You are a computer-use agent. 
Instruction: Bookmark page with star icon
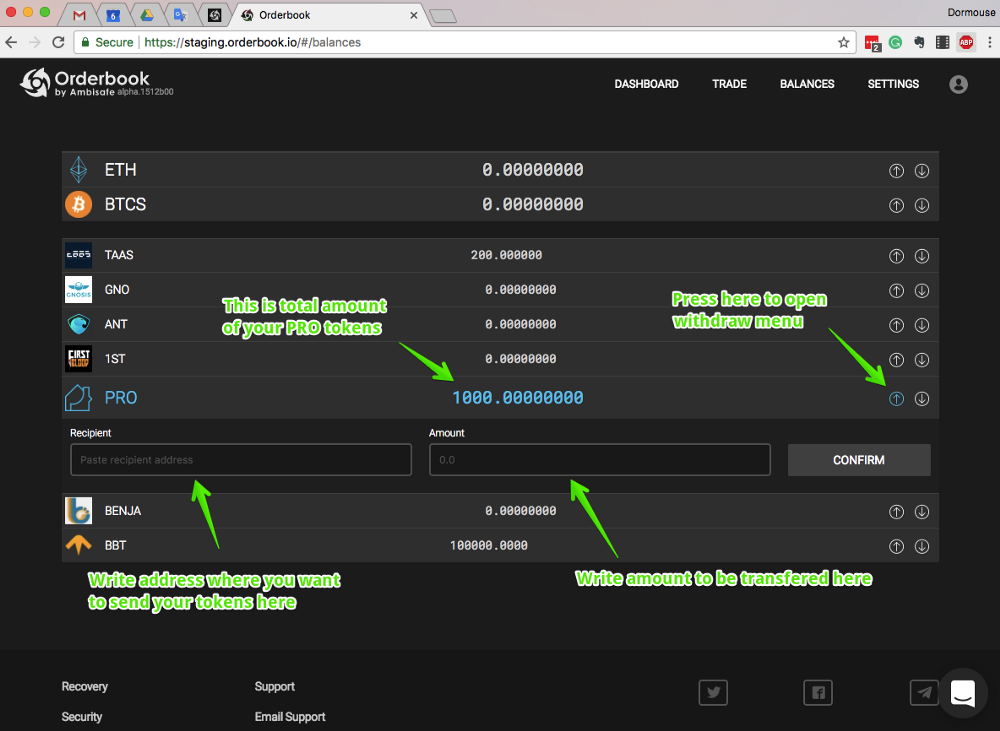click(x=843, y=42)
